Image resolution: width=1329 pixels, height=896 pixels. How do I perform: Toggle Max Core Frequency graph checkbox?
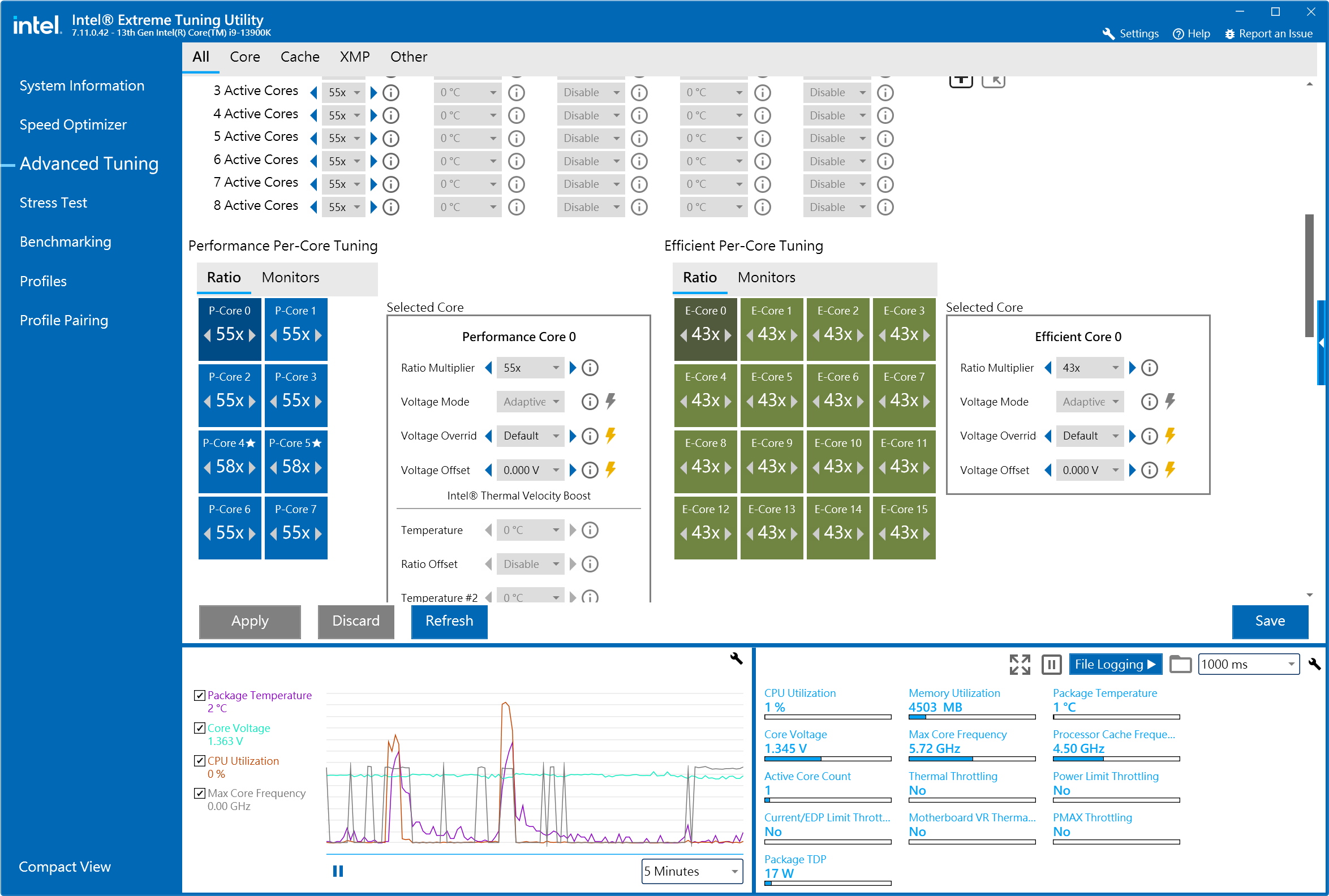[x=199, y=793]
